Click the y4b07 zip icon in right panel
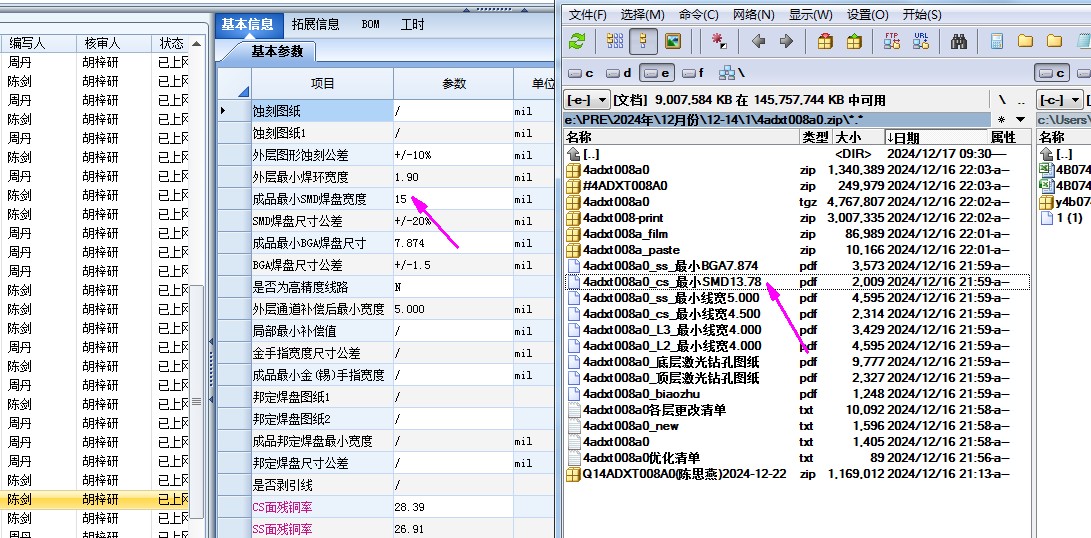This screenshot has width=1091, height=538. pos(1045,203)
